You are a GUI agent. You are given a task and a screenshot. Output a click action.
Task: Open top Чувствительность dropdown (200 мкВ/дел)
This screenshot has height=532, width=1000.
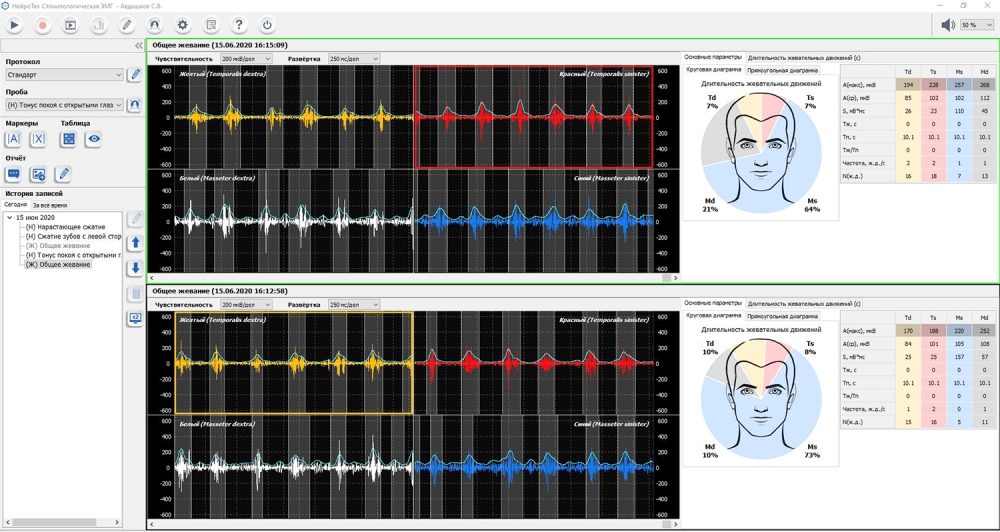[x=245, y=59]
